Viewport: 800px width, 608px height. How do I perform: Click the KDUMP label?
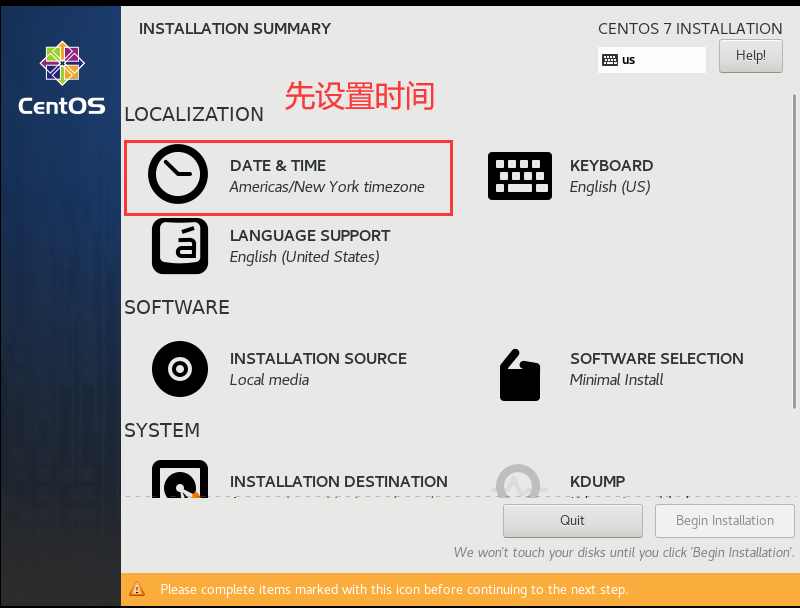pos(597,482)
